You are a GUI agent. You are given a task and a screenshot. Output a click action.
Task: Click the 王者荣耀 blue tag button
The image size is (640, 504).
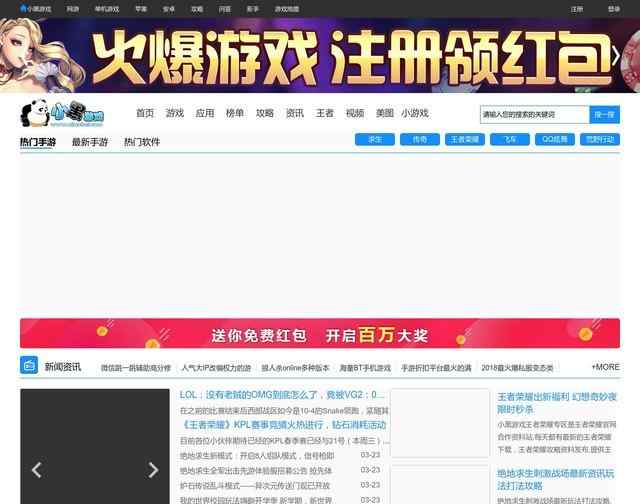tap(465, 140)
